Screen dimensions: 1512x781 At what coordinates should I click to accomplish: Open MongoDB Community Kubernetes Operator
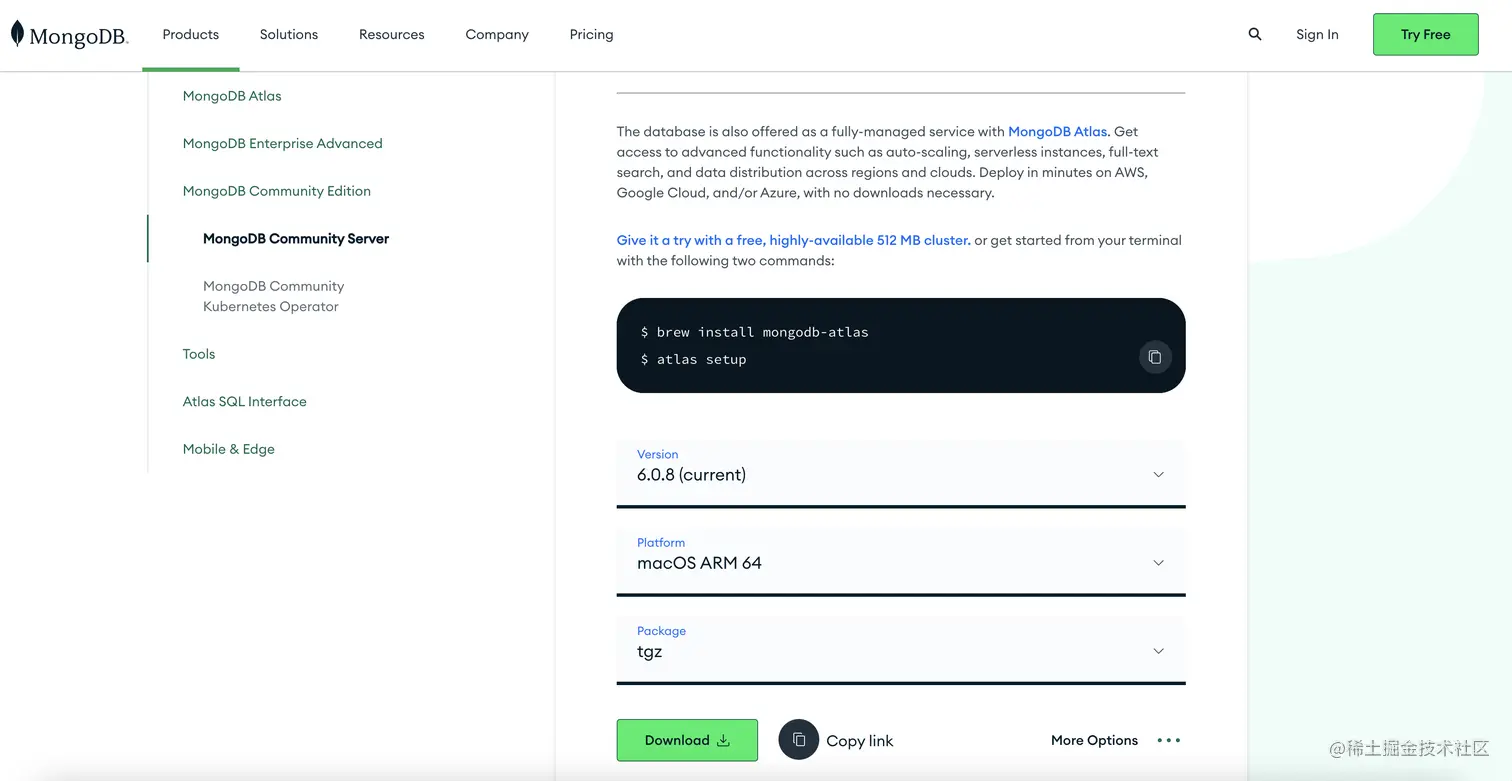pyautogui.click(x=273, y=296)
